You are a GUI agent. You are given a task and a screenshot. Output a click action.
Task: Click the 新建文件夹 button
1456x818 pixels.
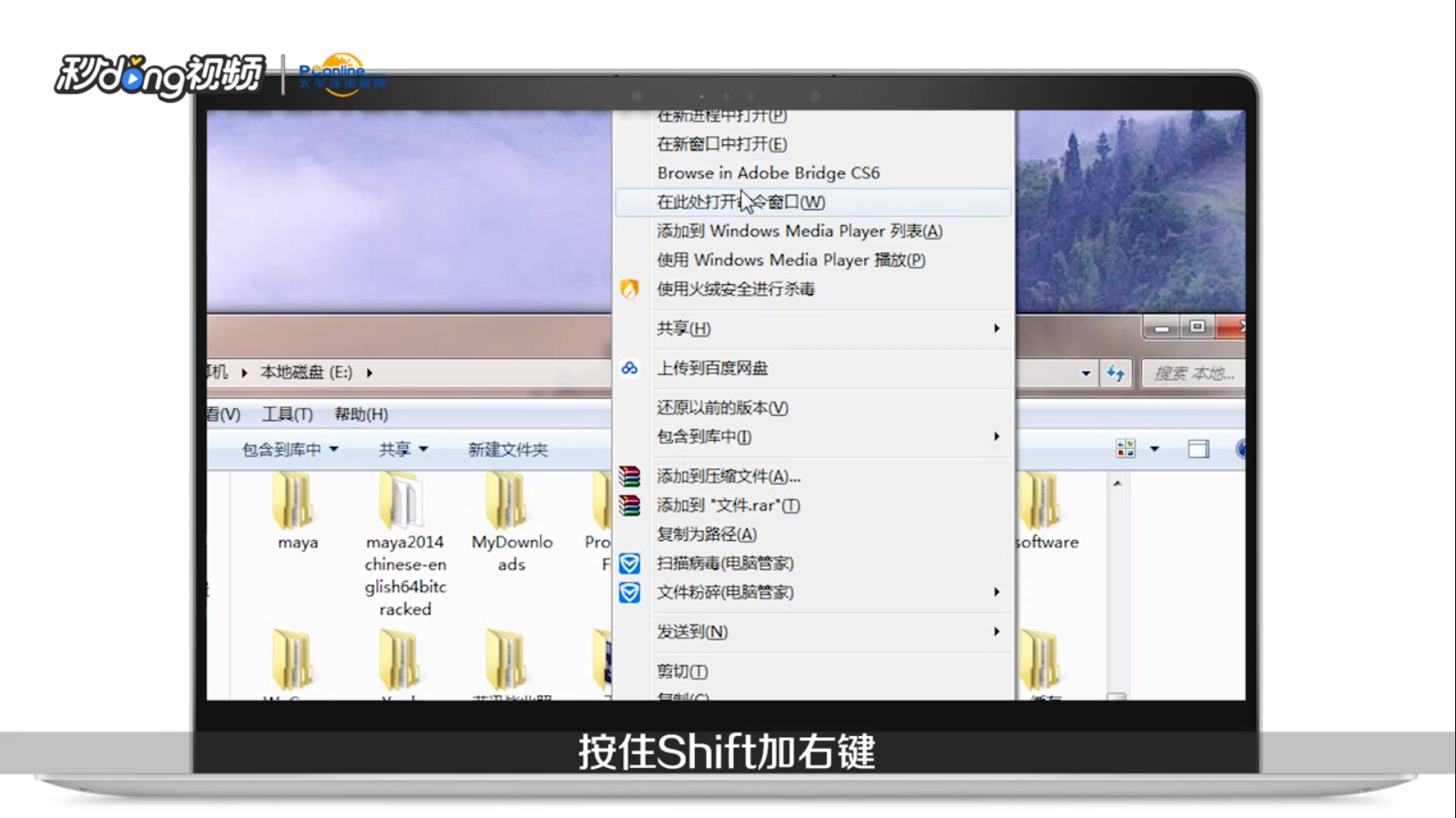[x=508, y=449]
